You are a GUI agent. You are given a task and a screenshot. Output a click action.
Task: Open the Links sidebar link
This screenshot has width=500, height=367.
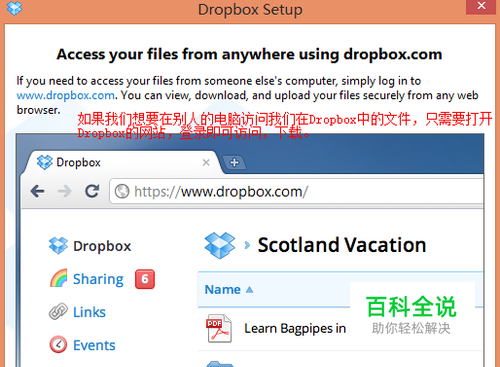tap(89, 312)
